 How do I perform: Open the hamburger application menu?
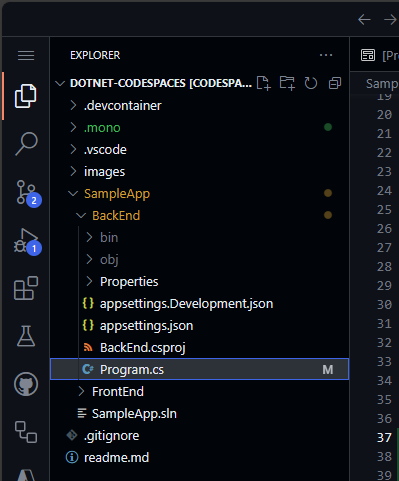(x=26, y=55)
